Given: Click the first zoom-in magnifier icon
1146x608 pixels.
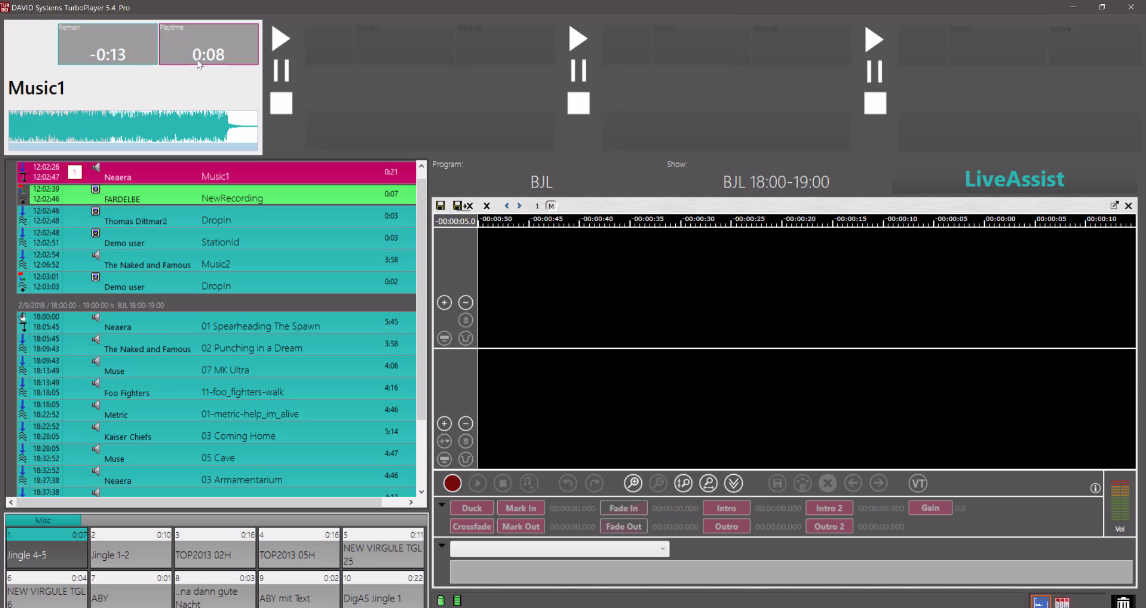Looking at the screenshot, I should pyautogui.click(x=633, y=484).
